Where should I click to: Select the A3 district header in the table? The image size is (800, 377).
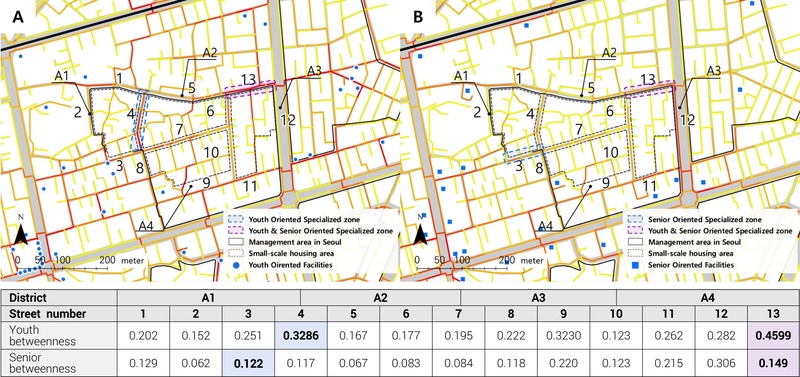(538, 297)
